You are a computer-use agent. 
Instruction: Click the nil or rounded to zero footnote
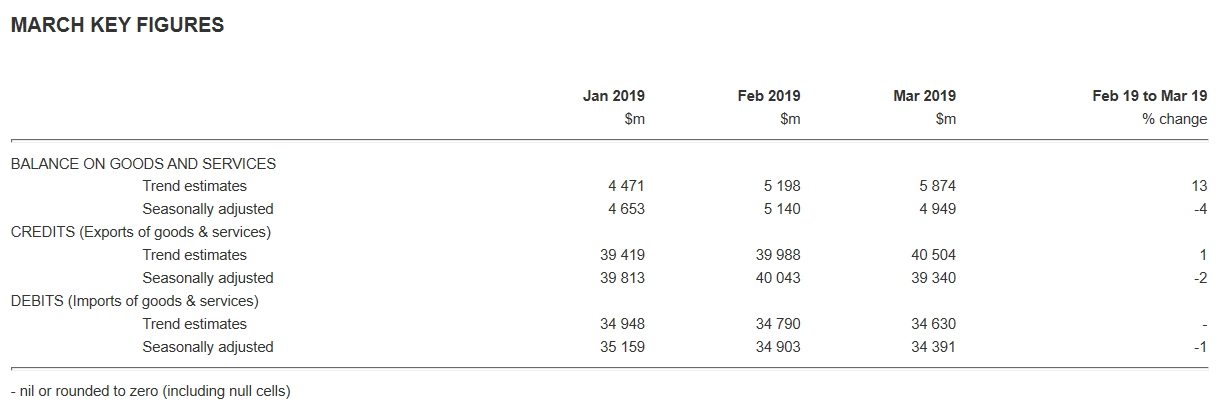tap(150, 391)
